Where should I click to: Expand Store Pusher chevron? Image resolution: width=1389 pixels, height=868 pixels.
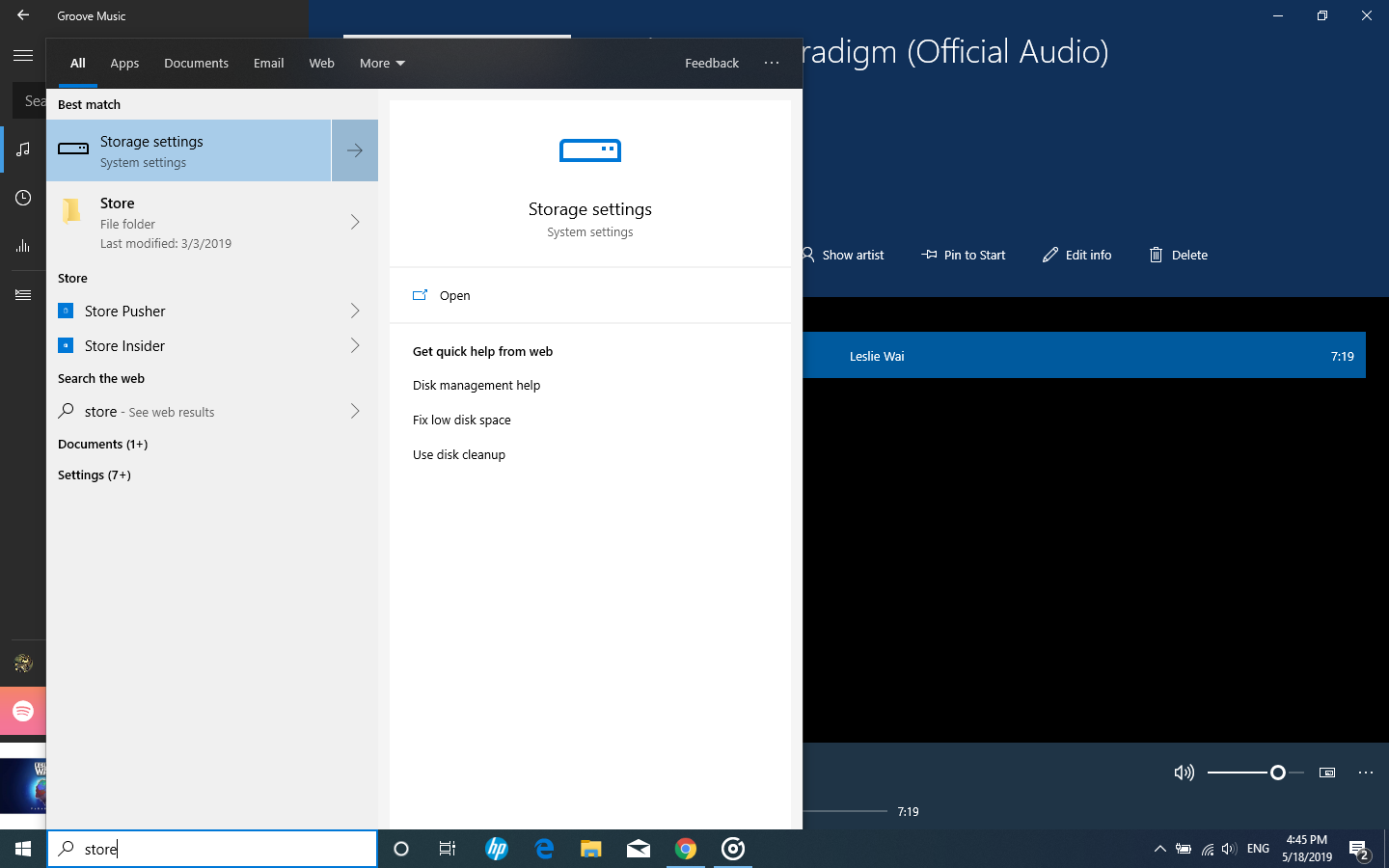coord(355,311)
